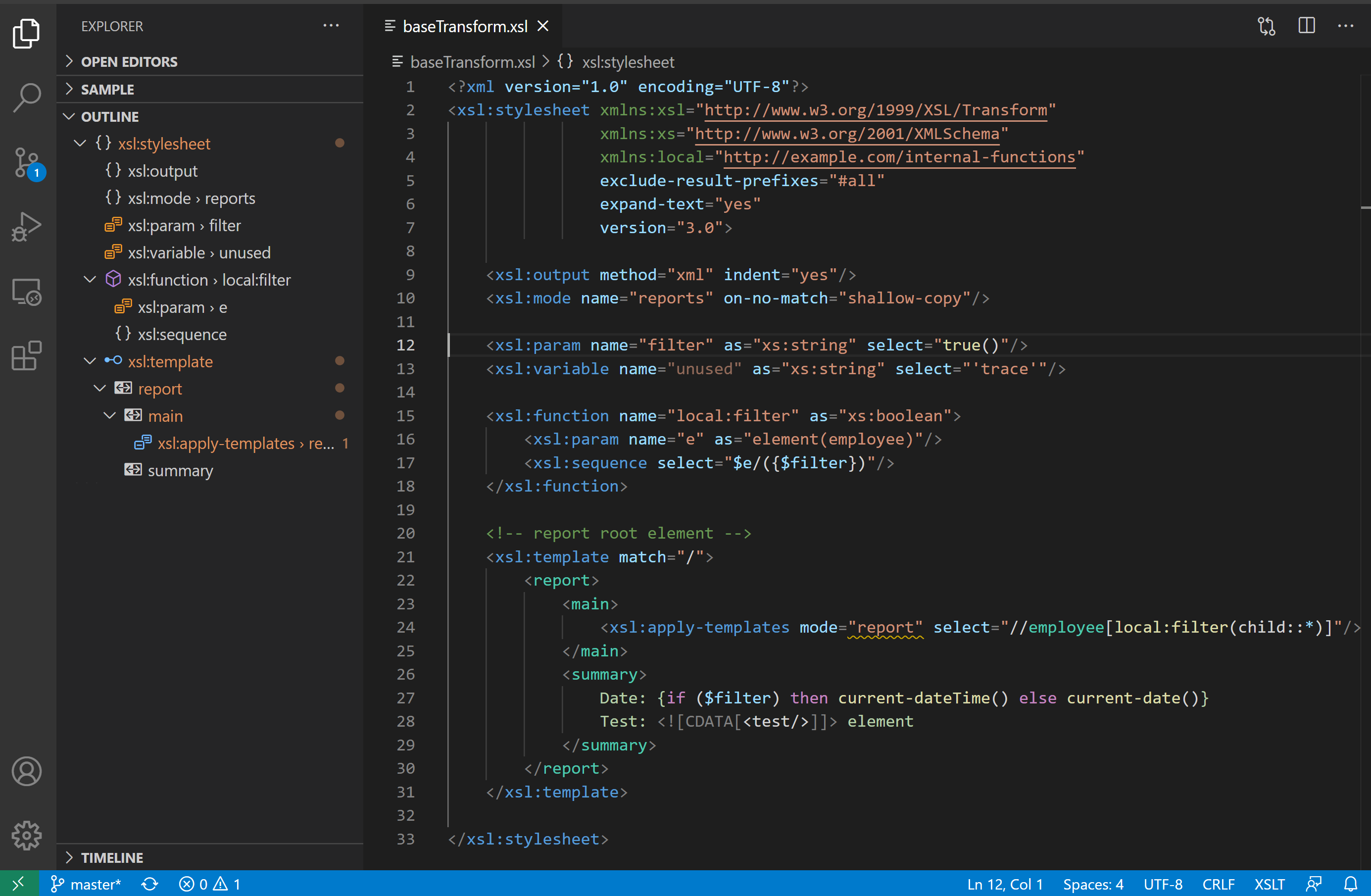Click the Open Changes compare icon
Image resolution: width=1371 pixels, height=896 pixels.
1266,26
